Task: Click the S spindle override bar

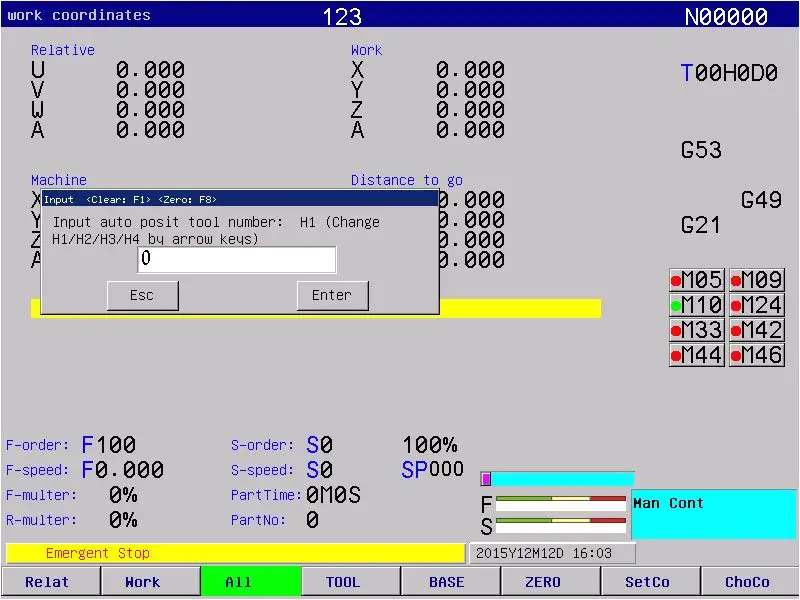Action: [x=561, y=526]
